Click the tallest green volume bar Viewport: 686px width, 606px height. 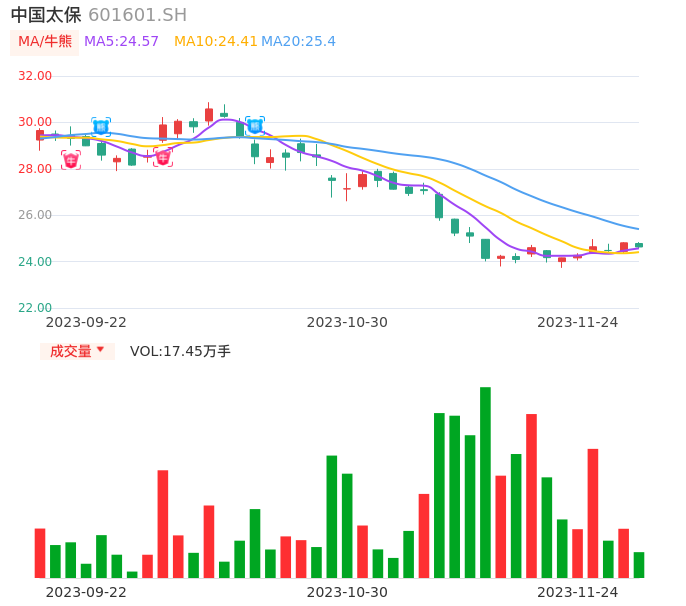coord(485,482)
